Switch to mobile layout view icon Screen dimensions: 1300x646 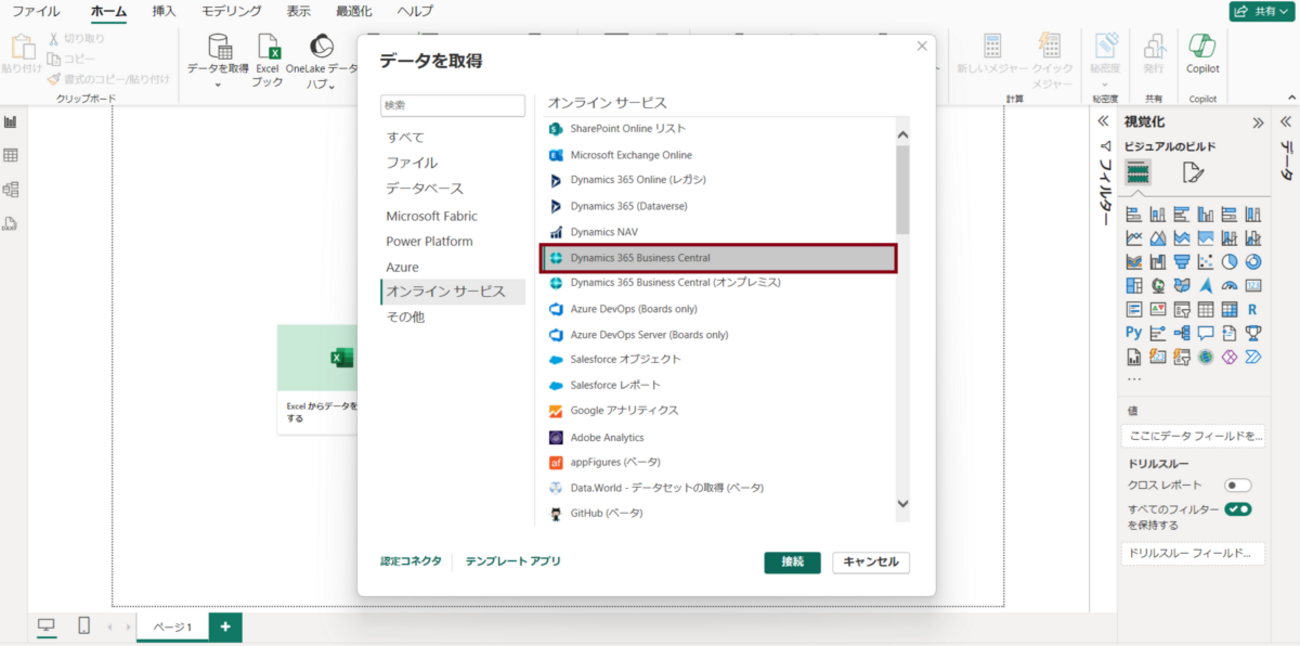[84, 626]
